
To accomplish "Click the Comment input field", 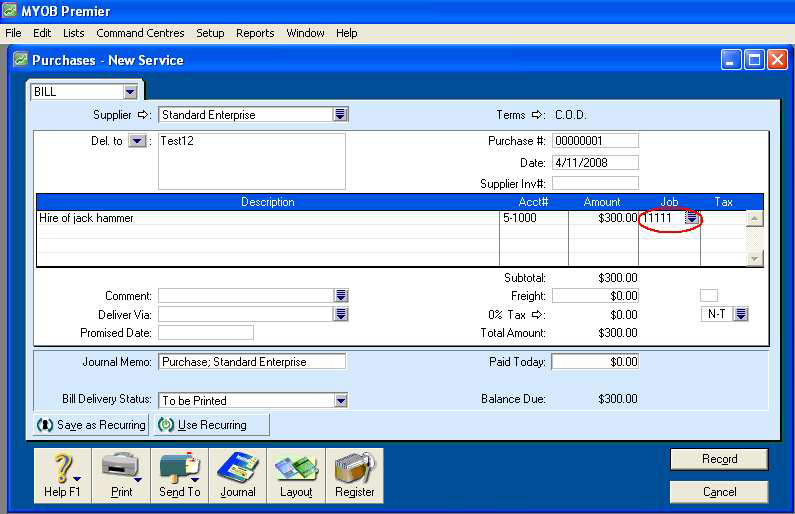I will click(246, 296).
